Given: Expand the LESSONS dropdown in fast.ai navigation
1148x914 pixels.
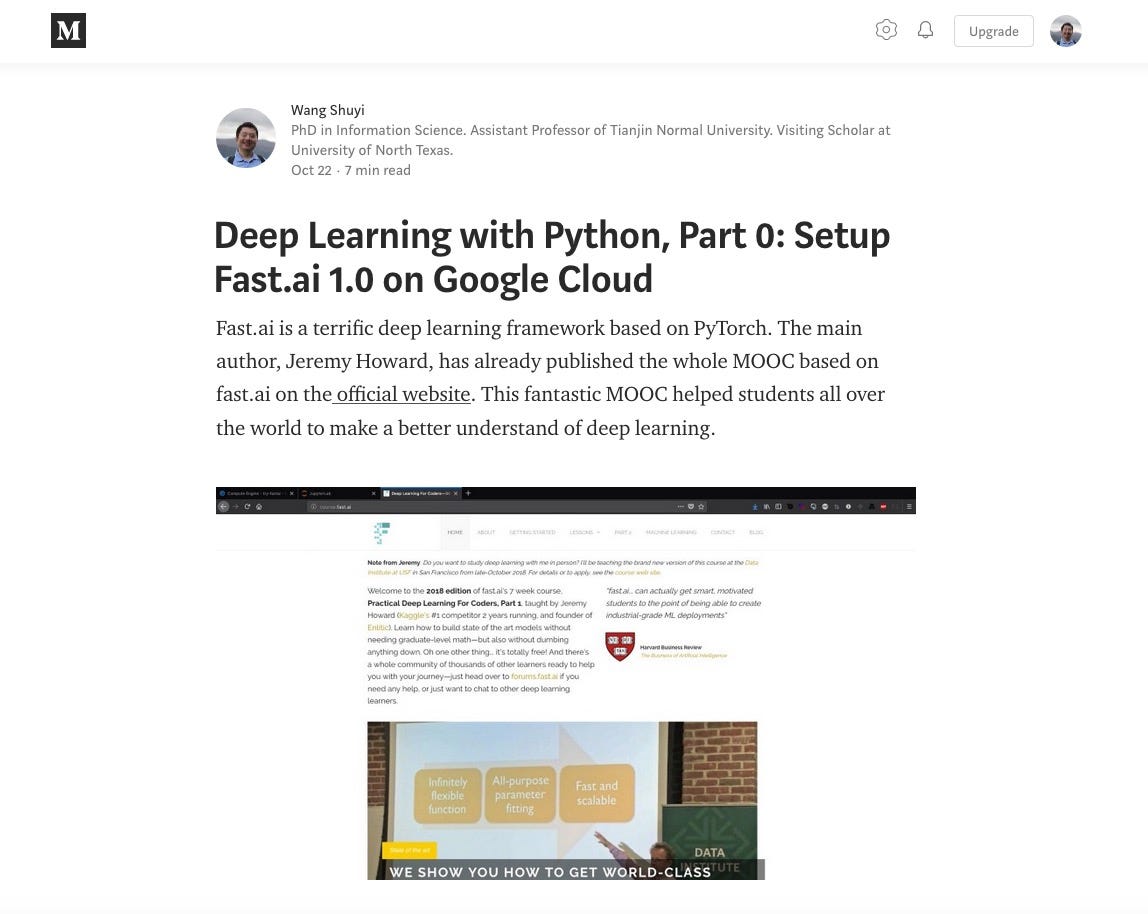Looking at the screenshot, I should click(583, 532).
